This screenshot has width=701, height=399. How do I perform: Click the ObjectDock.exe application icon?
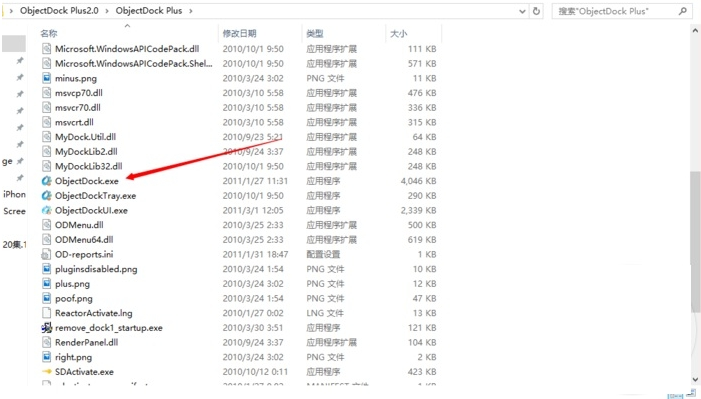point(46,181)
